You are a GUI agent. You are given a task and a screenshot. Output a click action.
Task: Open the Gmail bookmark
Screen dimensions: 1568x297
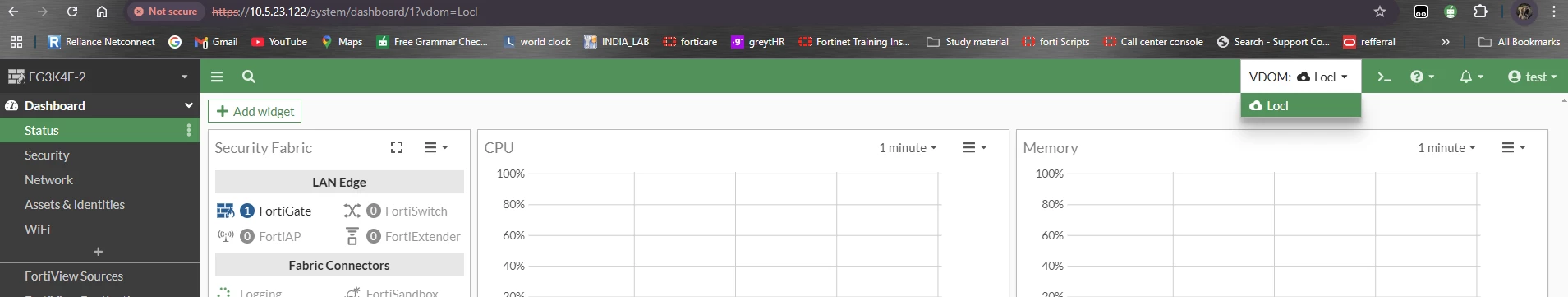[x=216, y=42]
